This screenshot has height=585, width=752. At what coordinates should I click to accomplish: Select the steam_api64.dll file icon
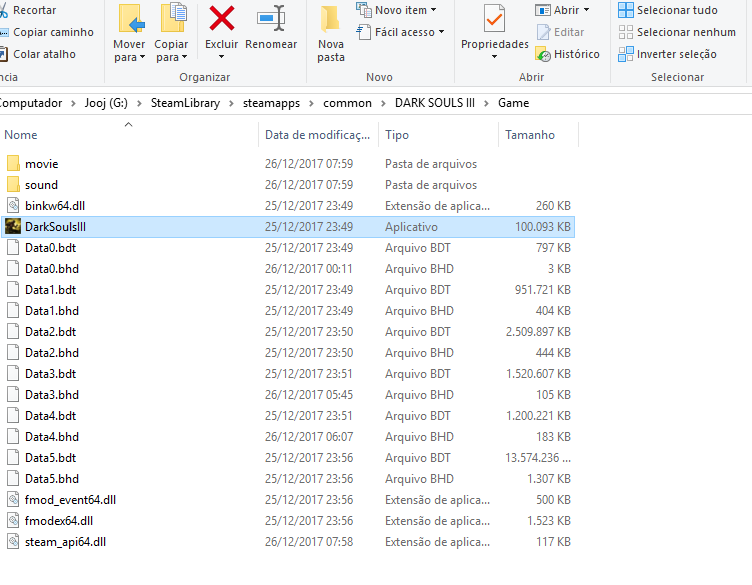(13, 542)
